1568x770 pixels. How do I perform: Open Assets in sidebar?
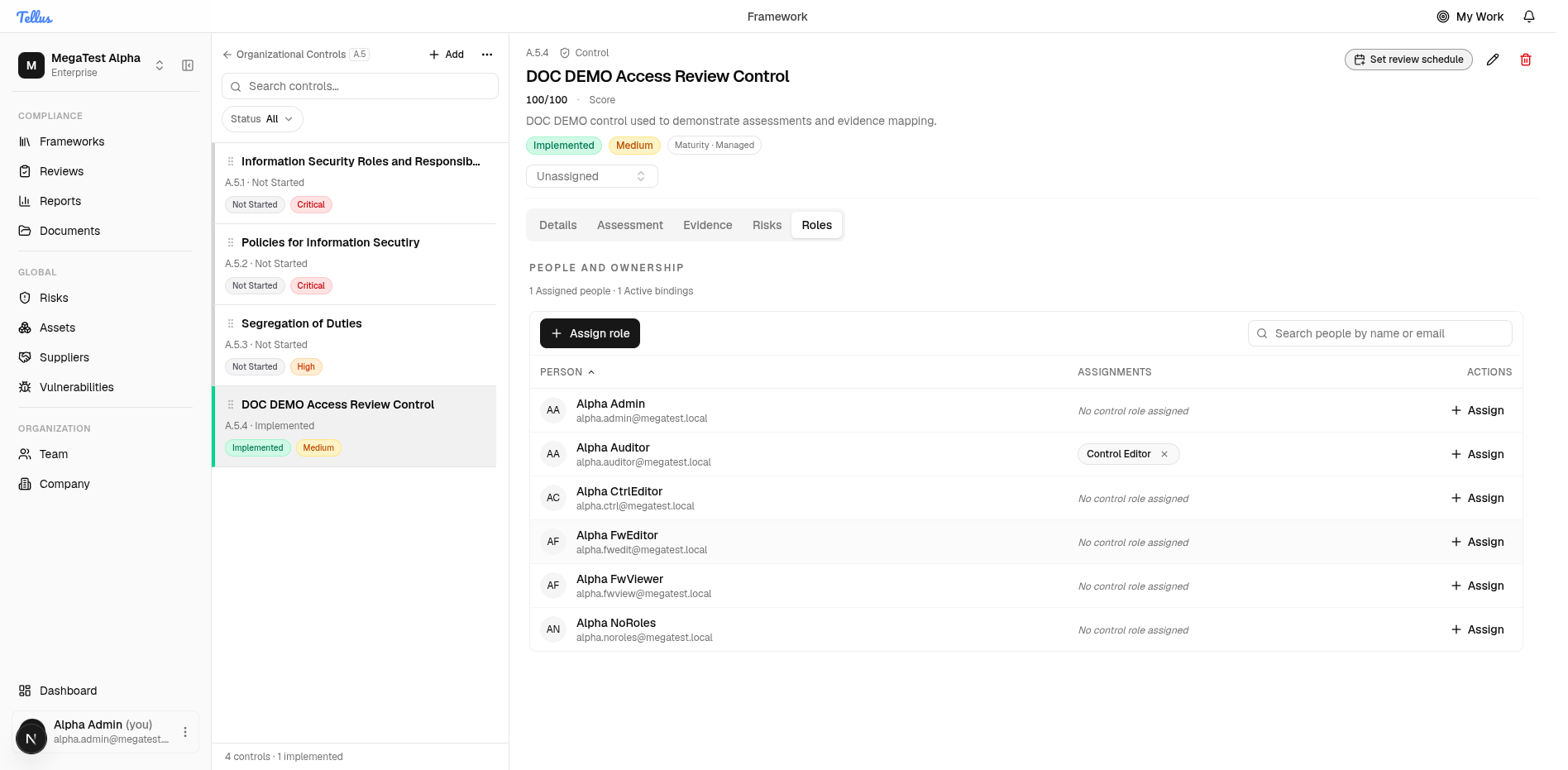point(105,328)
